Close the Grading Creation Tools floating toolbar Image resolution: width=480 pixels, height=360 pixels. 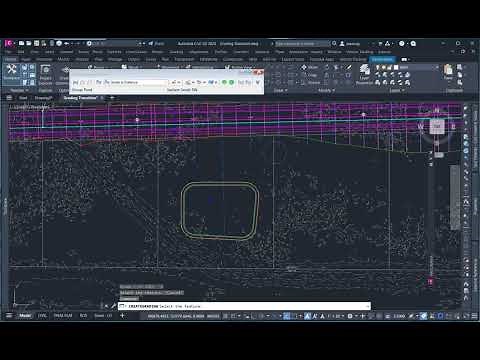pos(259,72)
